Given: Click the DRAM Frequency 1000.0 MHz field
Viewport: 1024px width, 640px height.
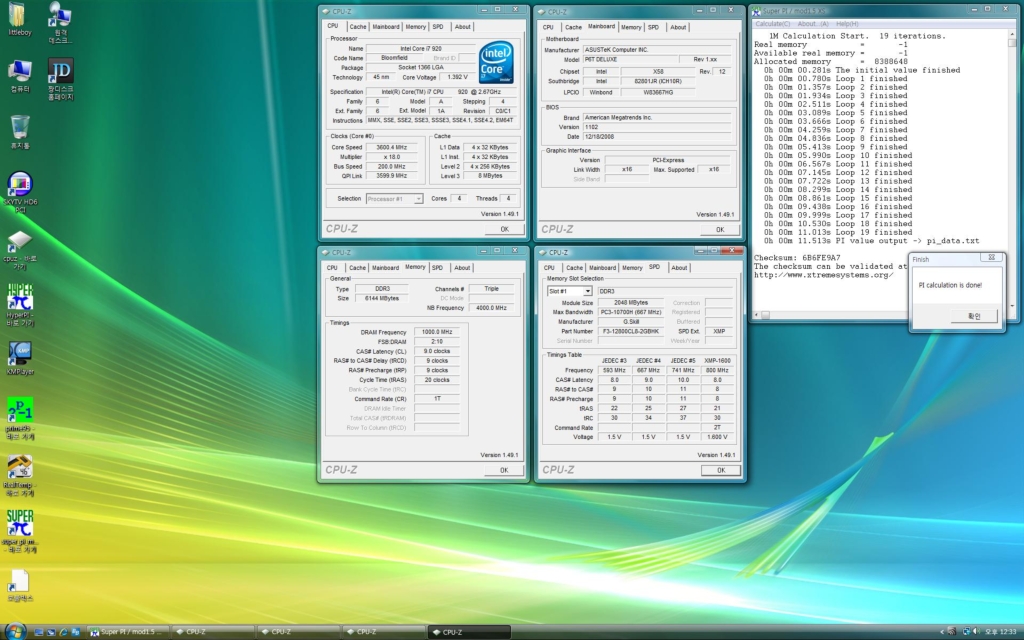Looking at the screenshot, I should (437, 332).
